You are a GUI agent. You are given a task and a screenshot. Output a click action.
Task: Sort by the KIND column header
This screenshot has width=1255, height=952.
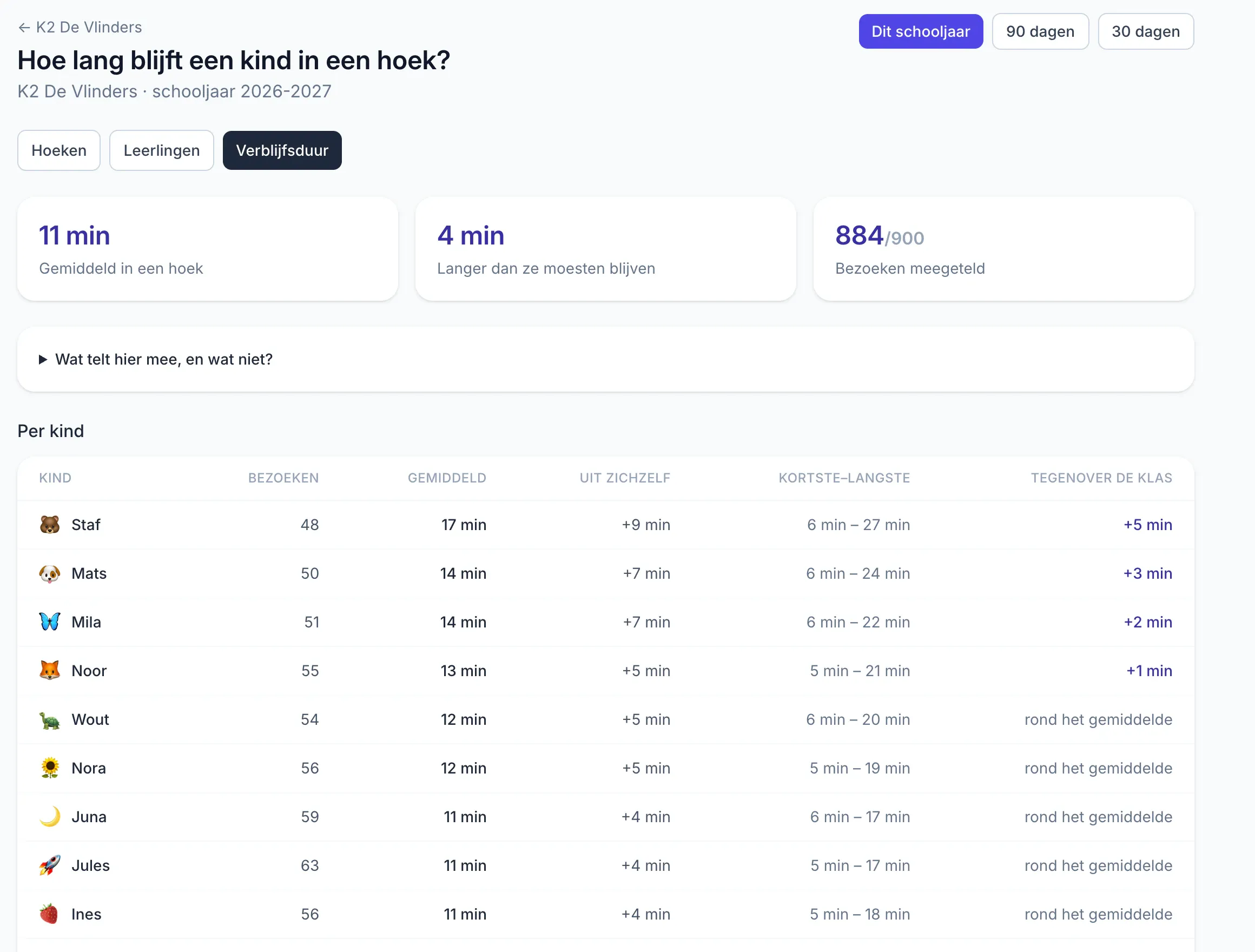[x=55, y=478]
